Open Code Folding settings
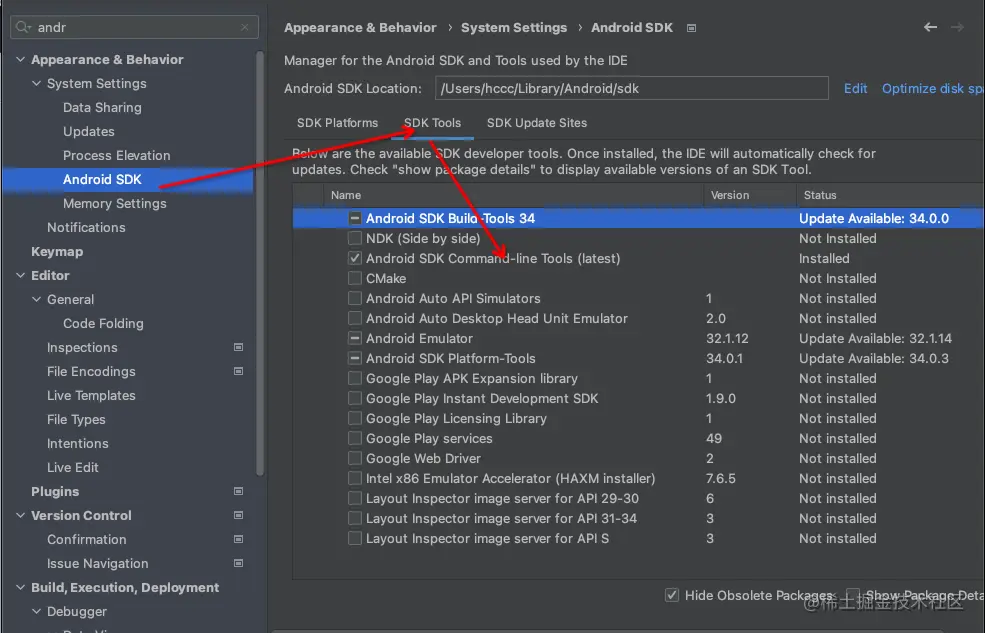This screenshot has width=985, height=633. 103,323
